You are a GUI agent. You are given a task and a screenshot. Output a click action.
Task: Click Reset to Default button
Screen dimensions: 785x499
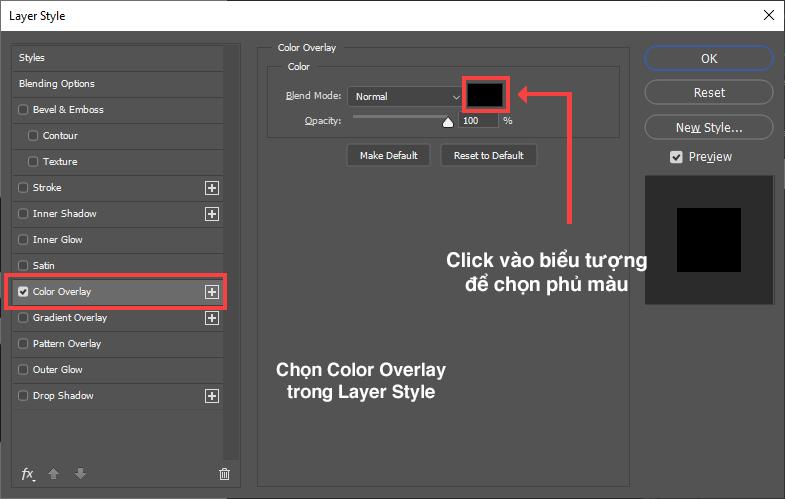pyautogui.click(x=489, y=156)
